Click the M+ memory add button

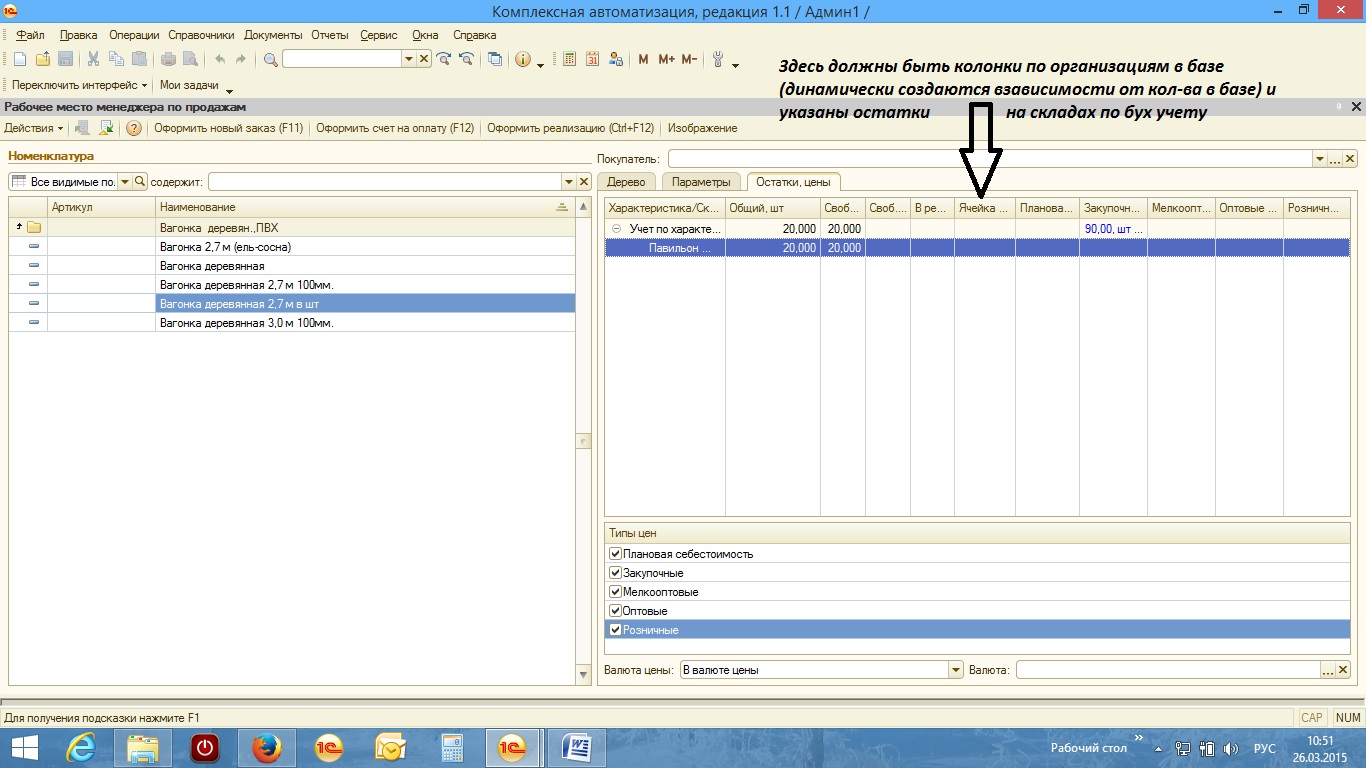[666, 59]
